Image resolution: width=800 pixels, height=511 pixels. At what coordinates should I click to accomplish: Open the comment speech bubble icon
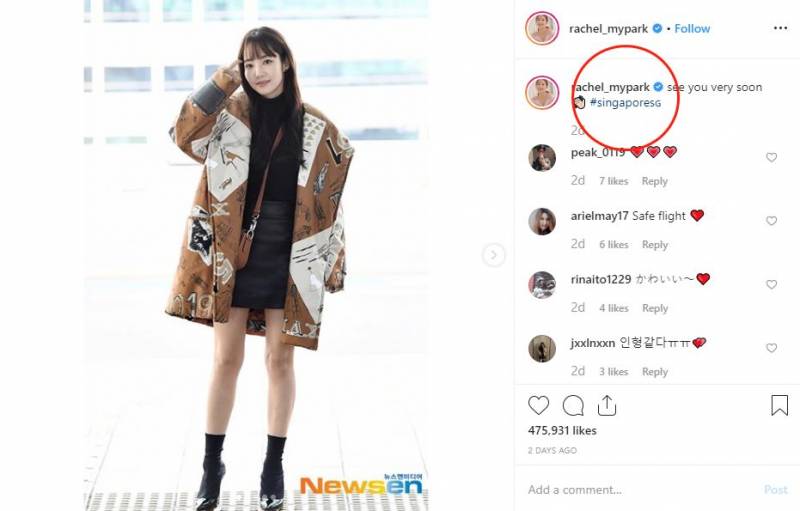[573, 406]
